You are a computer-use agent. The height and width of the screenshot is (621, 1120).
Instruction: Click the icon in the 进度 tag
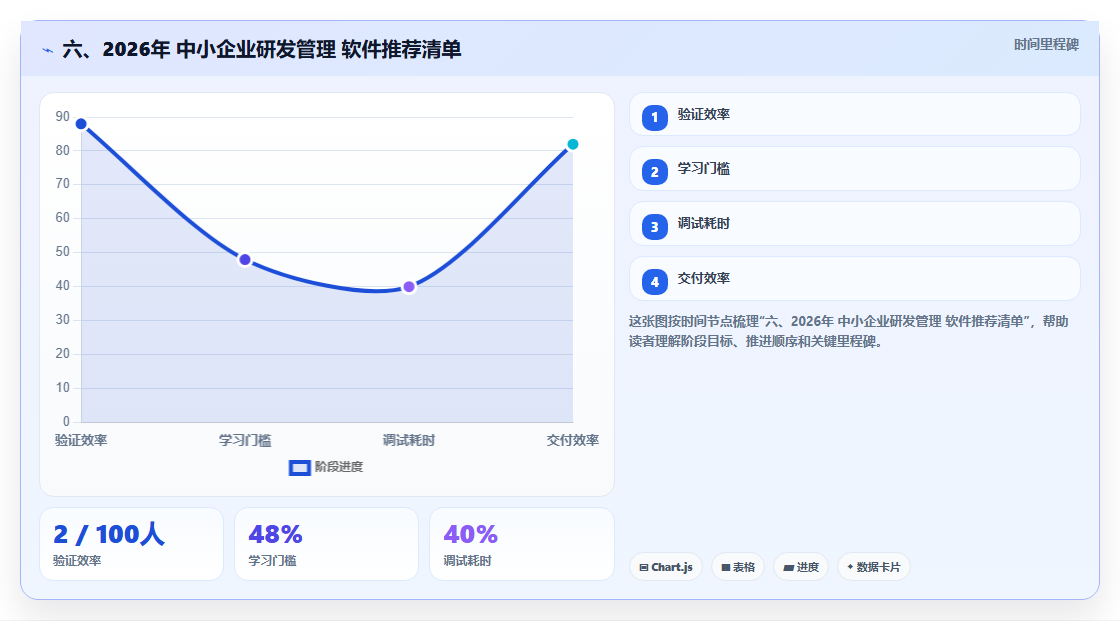(789, 567)
